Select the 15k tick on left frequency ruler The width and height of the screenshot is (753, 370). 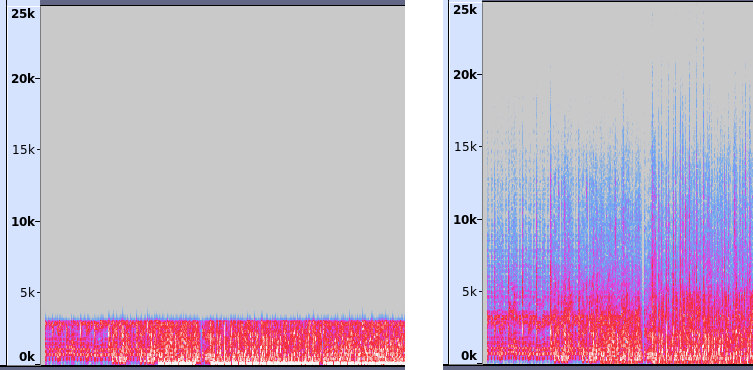(24, 150)
